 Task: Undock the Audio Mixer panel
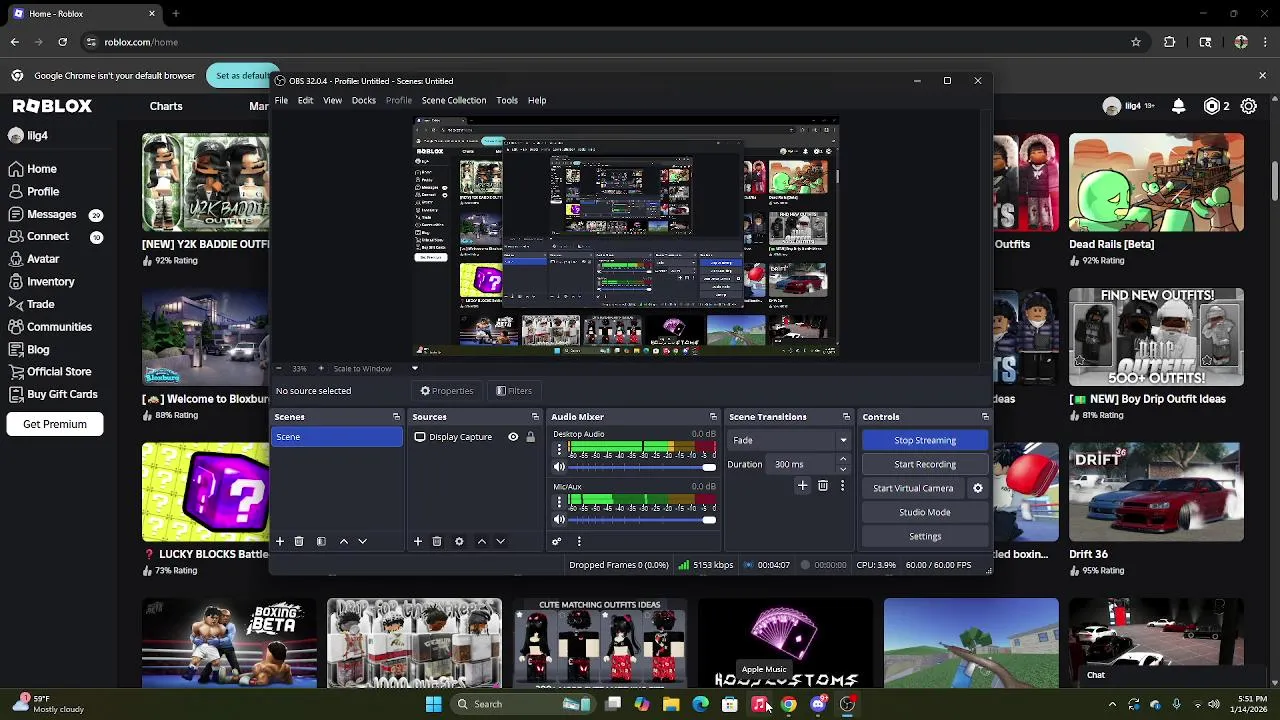713,417
